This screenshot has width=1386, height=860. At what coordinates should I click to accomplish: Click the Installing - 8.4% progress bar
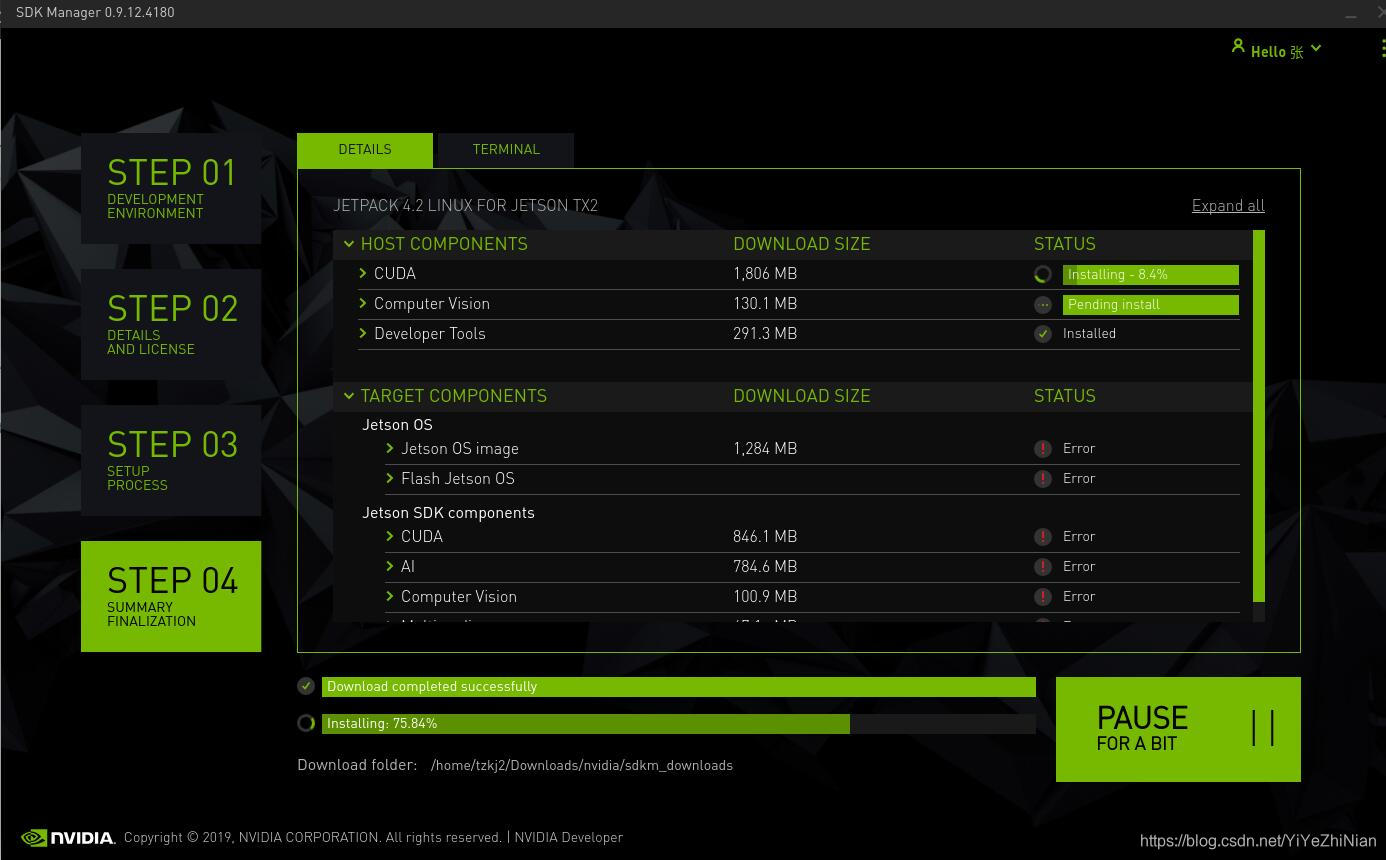[x=1151, y=274]
